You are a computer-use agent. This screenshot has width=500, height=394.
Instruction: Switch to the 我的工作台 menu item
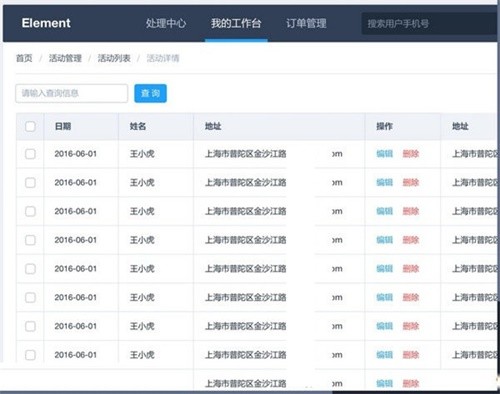[x=236, y=23]
